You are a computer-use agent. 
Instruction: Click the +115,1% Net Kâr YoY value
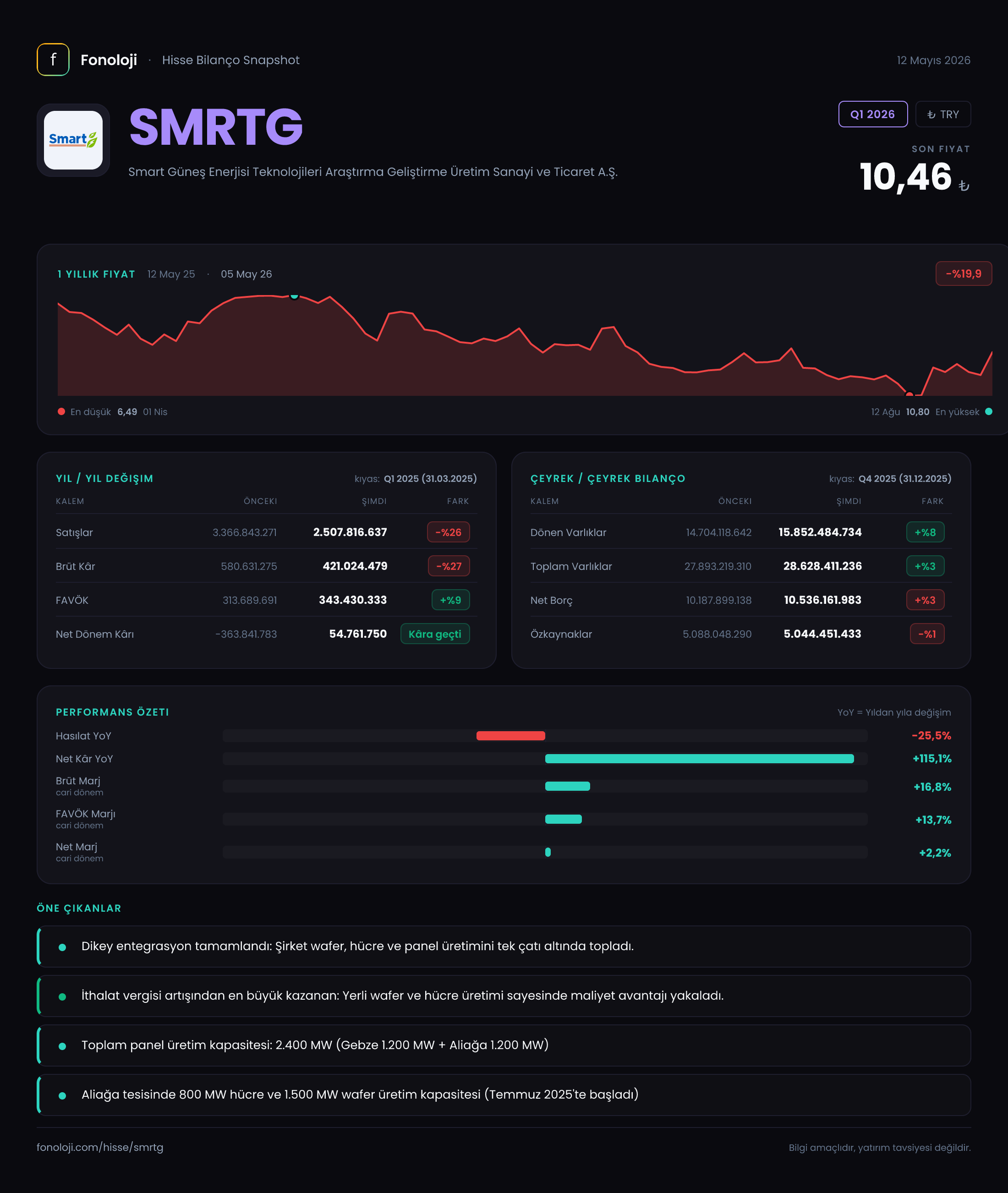tap(931, 758)
